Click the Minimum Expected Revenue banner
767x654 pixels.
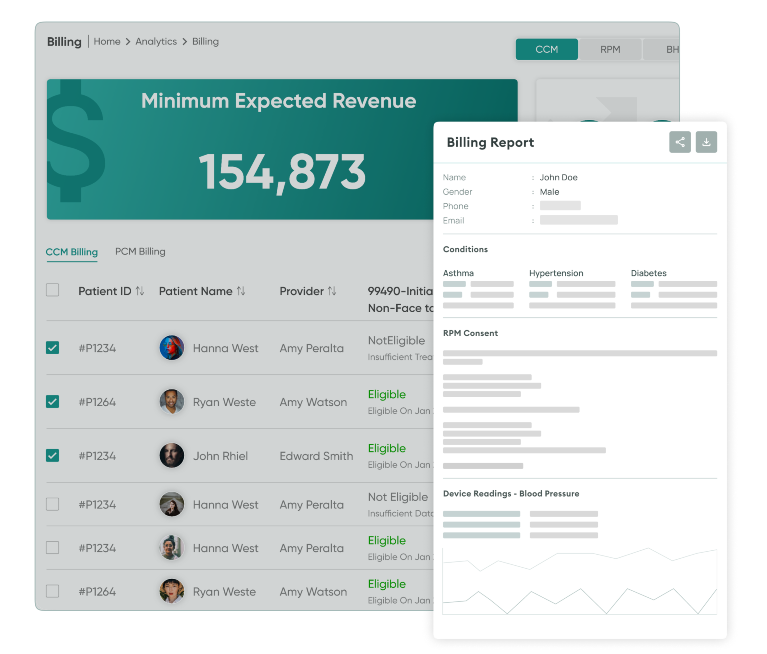282,149
